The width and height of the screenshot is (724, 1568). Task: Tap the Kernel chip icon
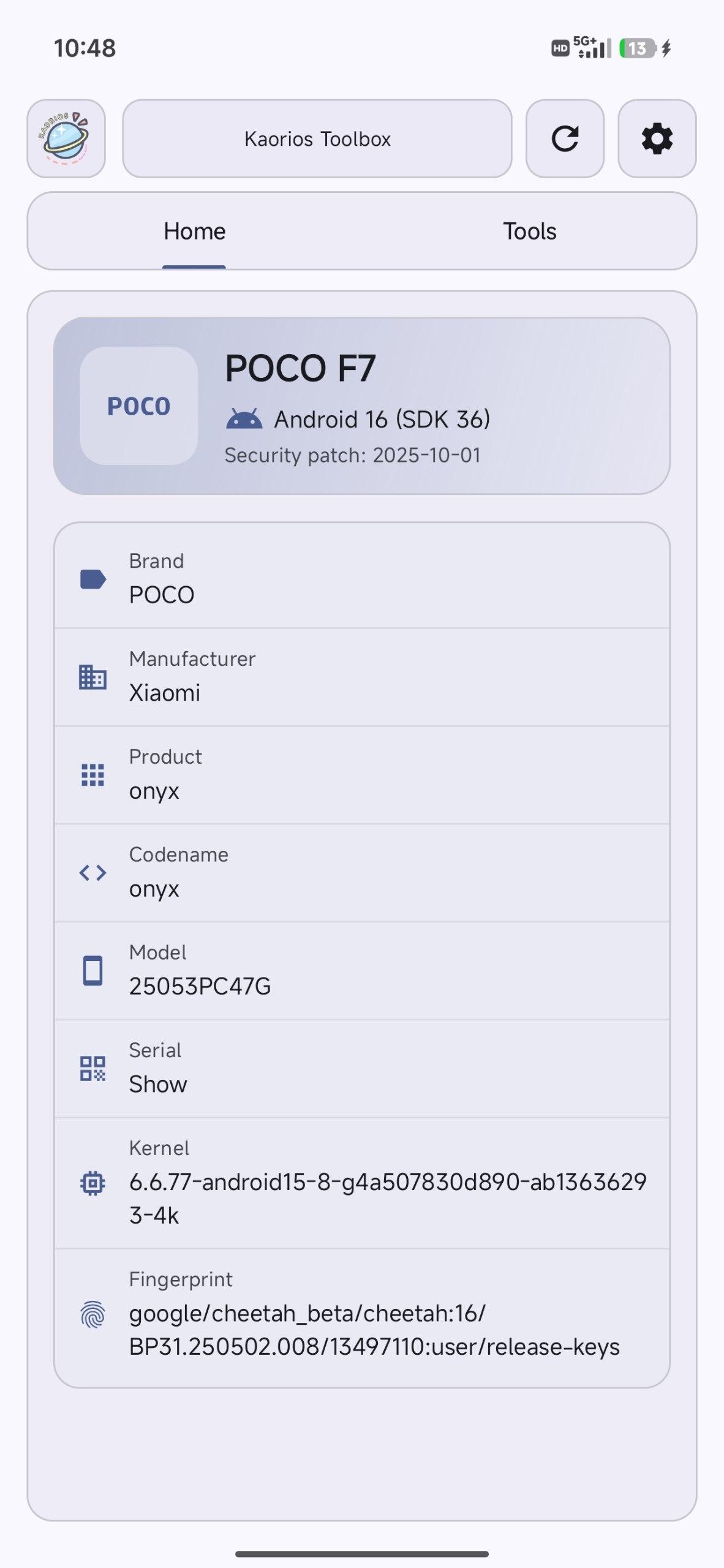pyautogui.click(x=92, y=1183)
